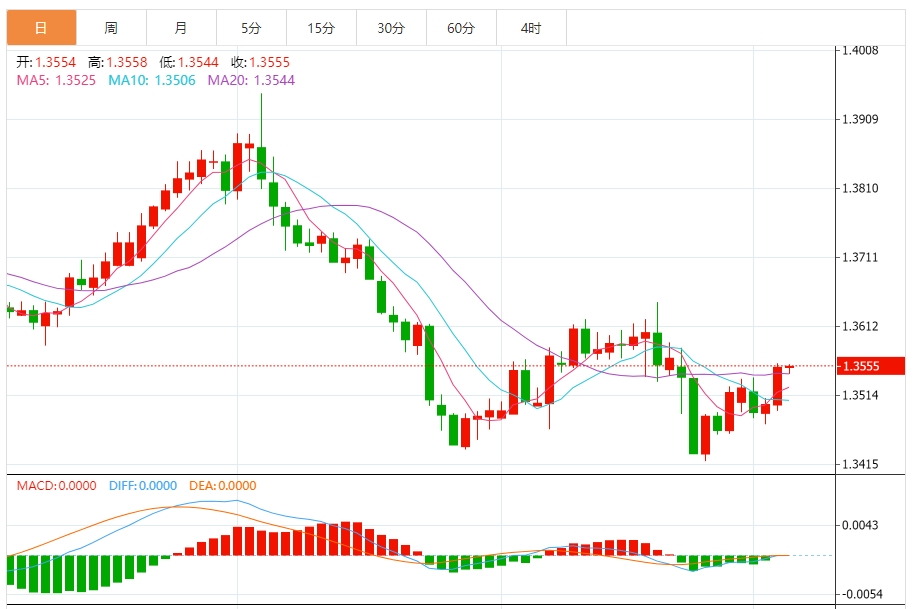Screen dimensions: 913x609
Task: Open the 60分 timeframe tab
Action: pos(461,28)
